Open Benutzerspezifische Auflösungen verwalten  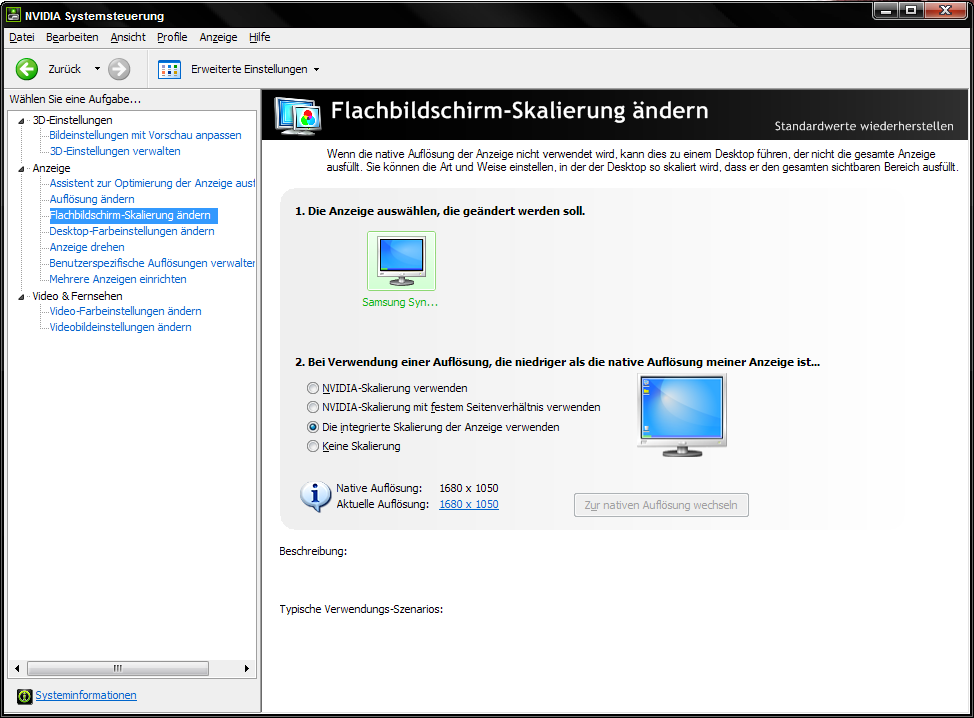click(152, 263)
